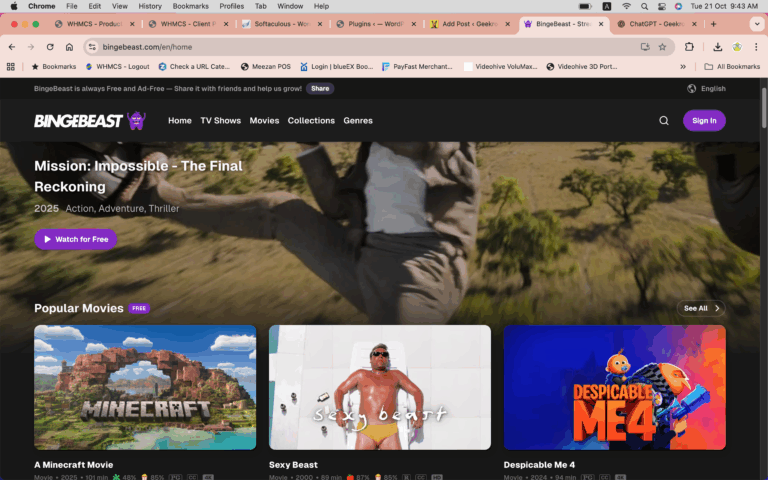Select See All for Popular Movies
The height and width of the screenshot is (480, 768).
coord(701,308)
